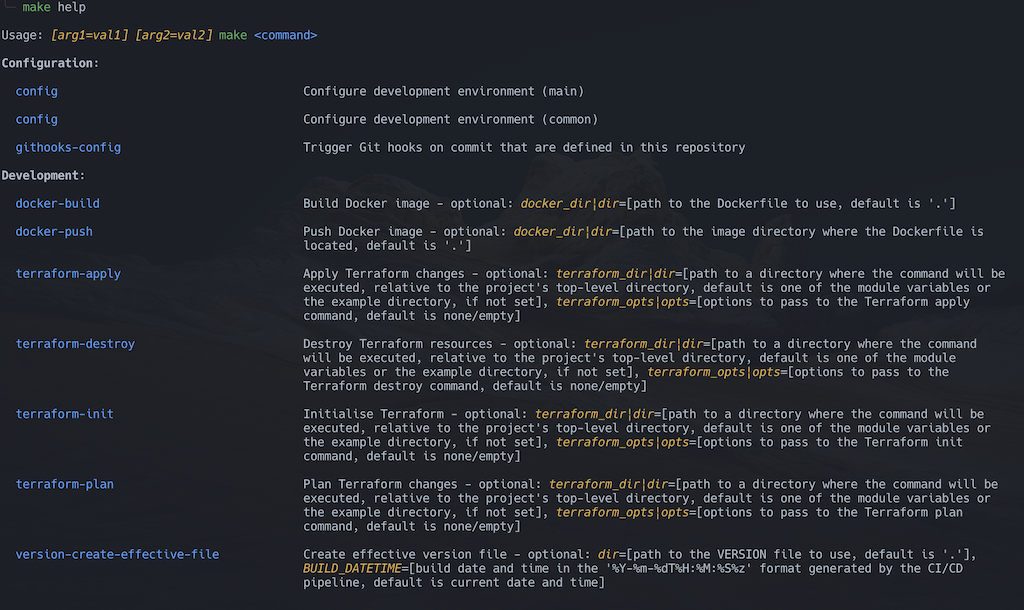This screenshot has height=610, width=1024.
Task: Click the terraform-apply command name
Action: pyautogui.click(x=68, y=273)
